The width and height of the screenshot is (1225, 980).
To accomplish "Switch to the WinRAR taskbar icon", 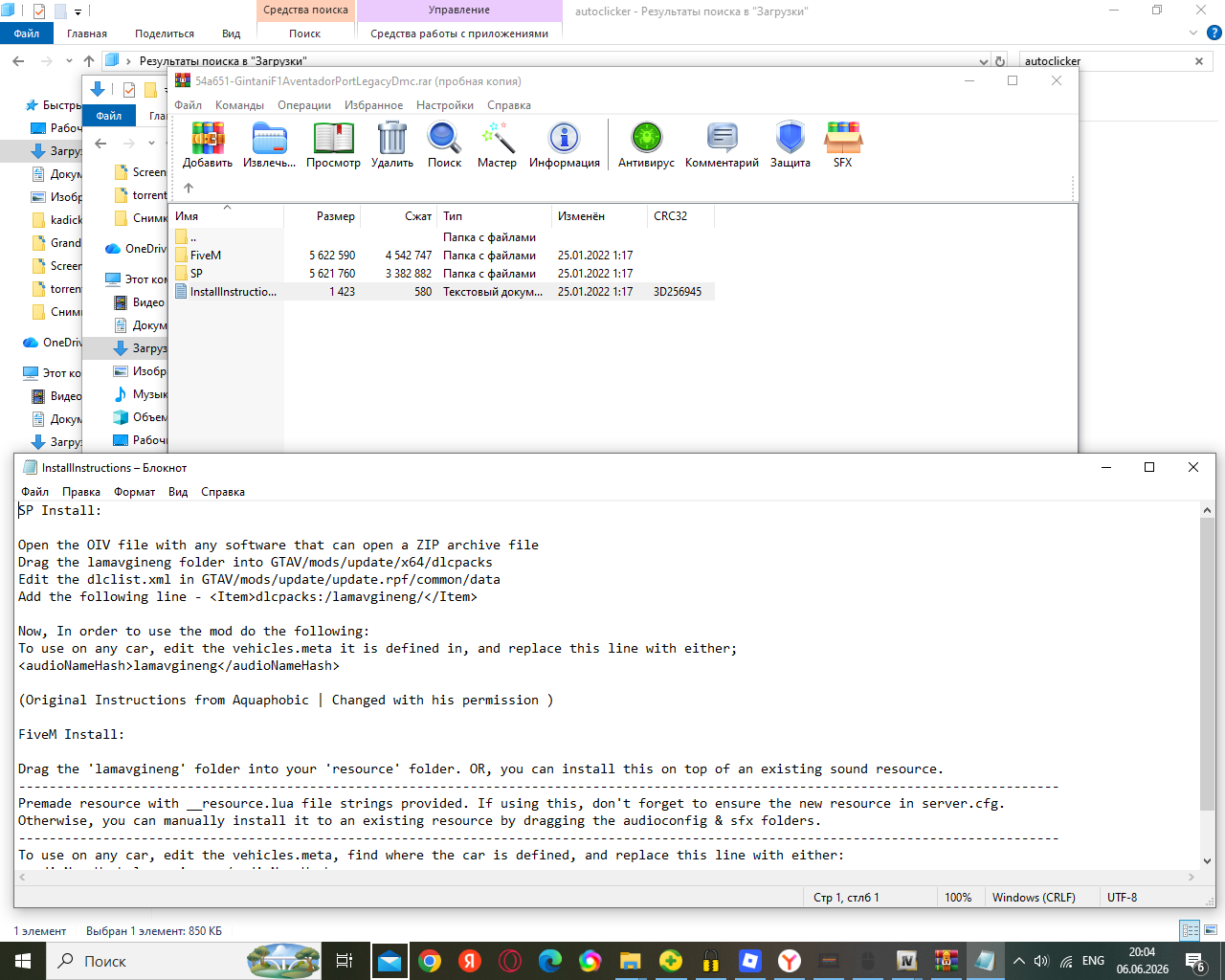I will click(947, 961).
